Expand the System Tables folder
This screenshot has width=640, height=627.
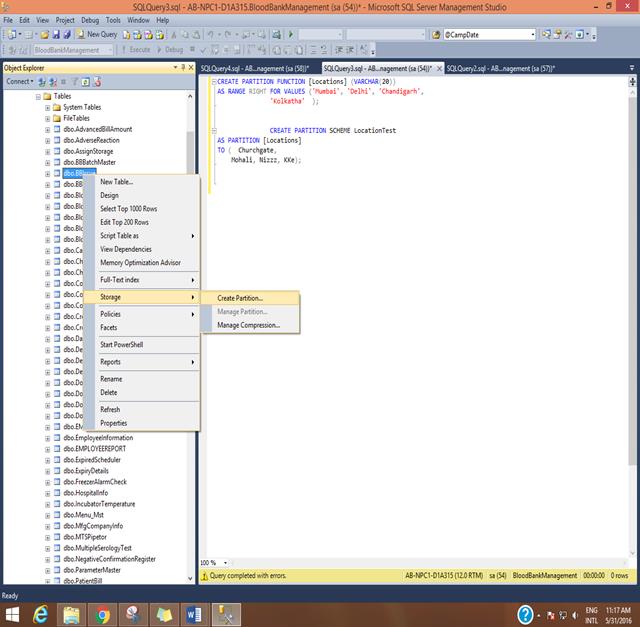point(47,107)
